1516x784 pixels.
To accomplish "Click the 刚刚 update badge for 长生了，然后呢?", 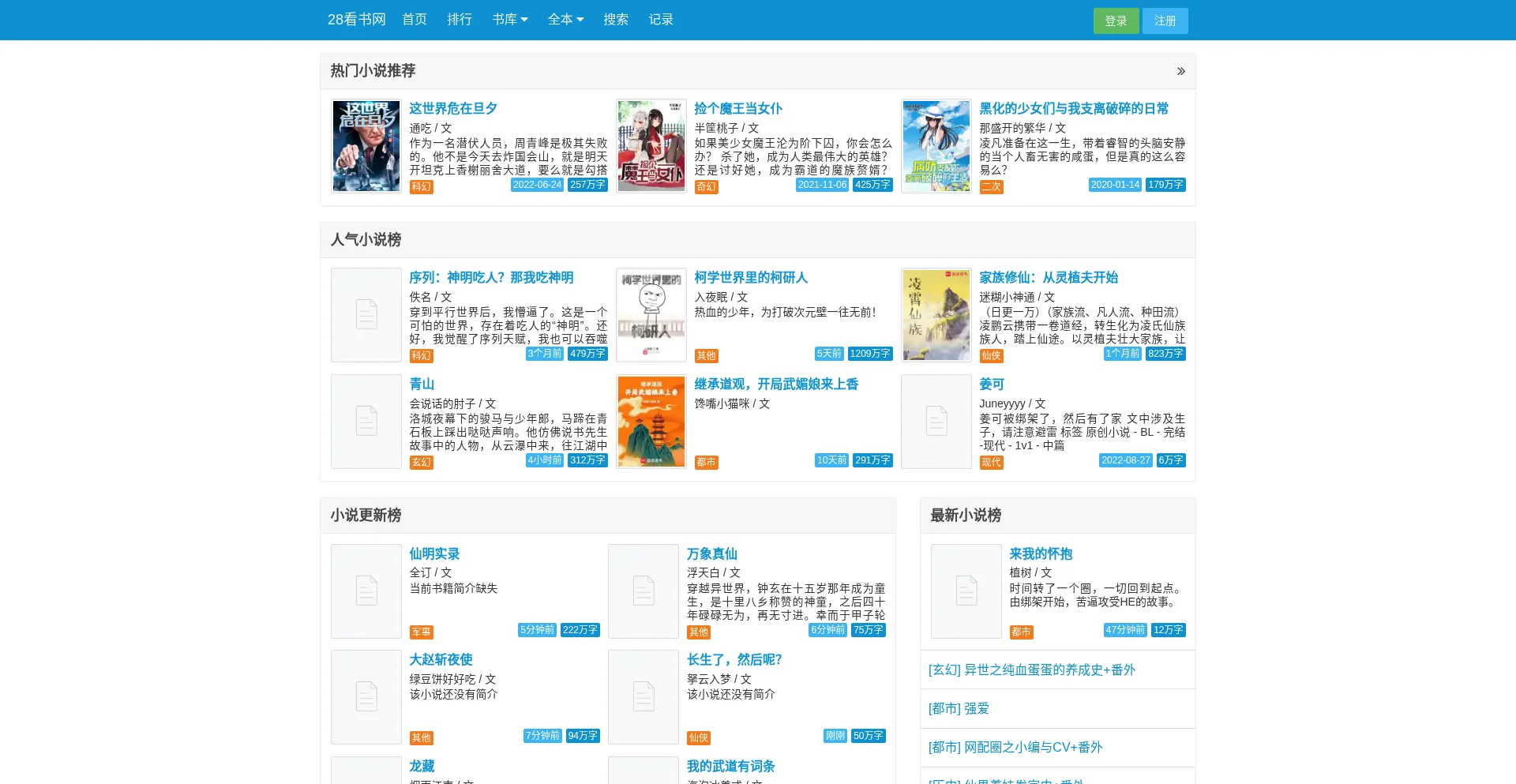I will coord(835,736).
